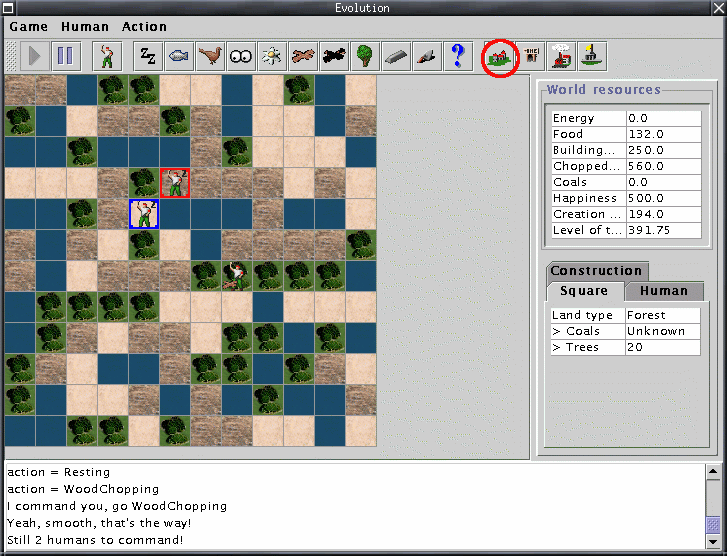Open the Human menu
This screenshot has height=556, width=727.
click(85, 27)
